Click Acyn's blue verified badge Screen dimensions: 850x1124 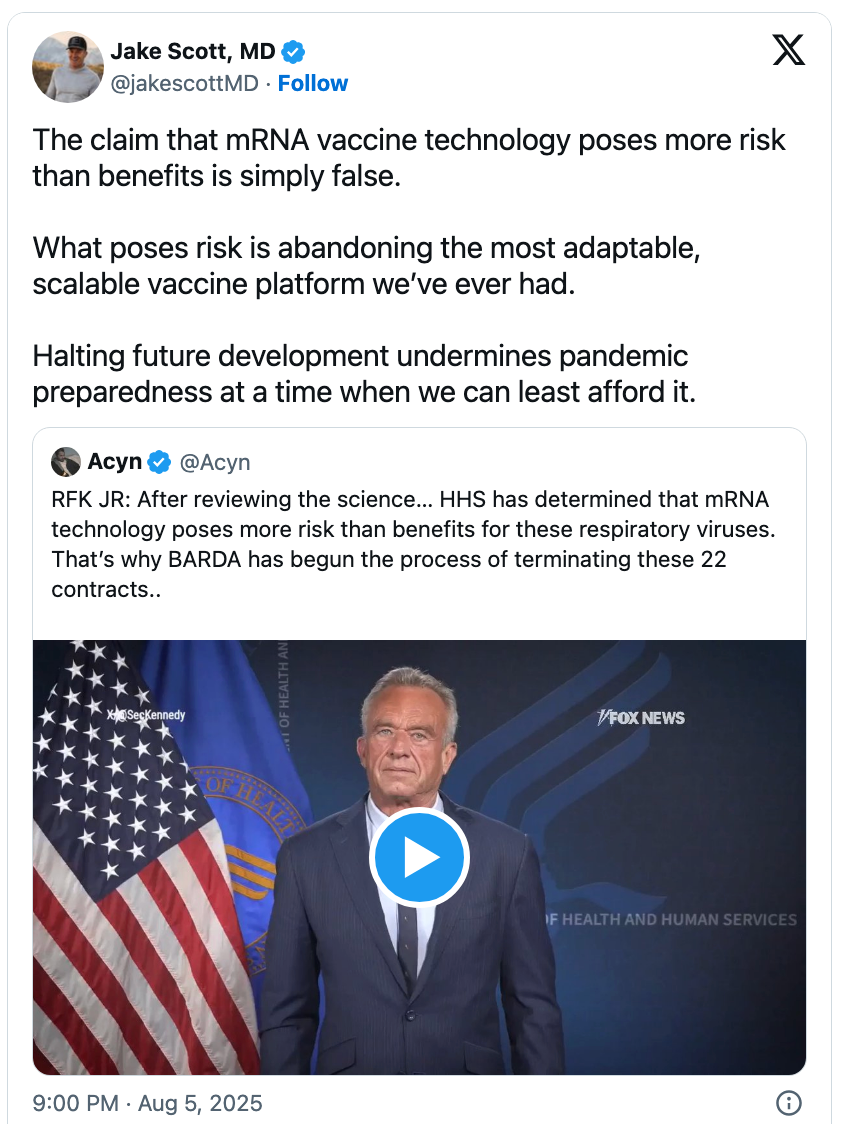160,461
